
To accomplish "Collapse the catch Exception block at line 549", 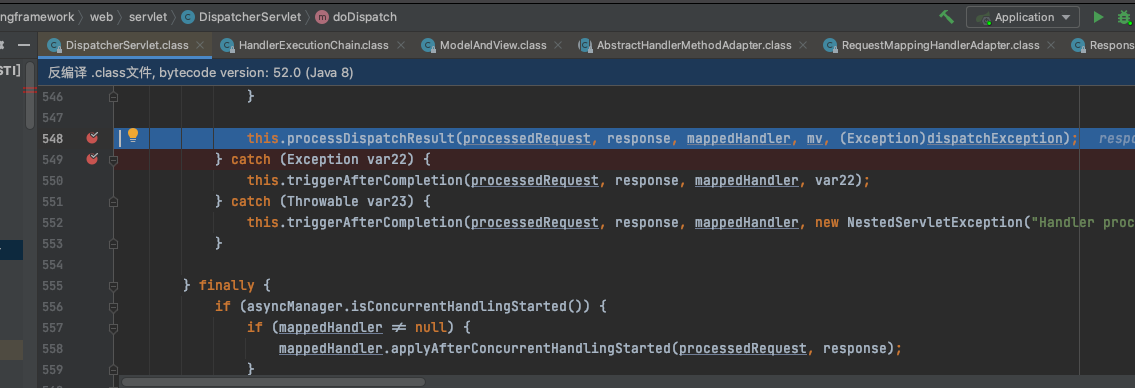I will click(x=114, y=159).
